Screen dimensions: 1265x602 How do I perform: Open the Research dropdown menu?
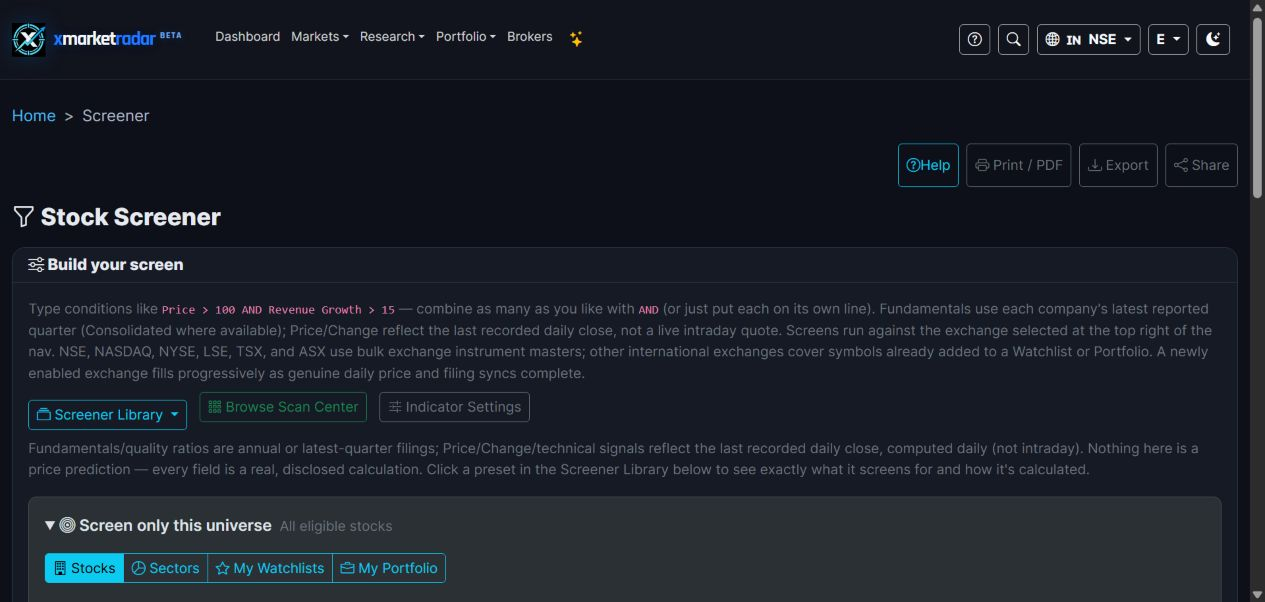click(392, 37)
